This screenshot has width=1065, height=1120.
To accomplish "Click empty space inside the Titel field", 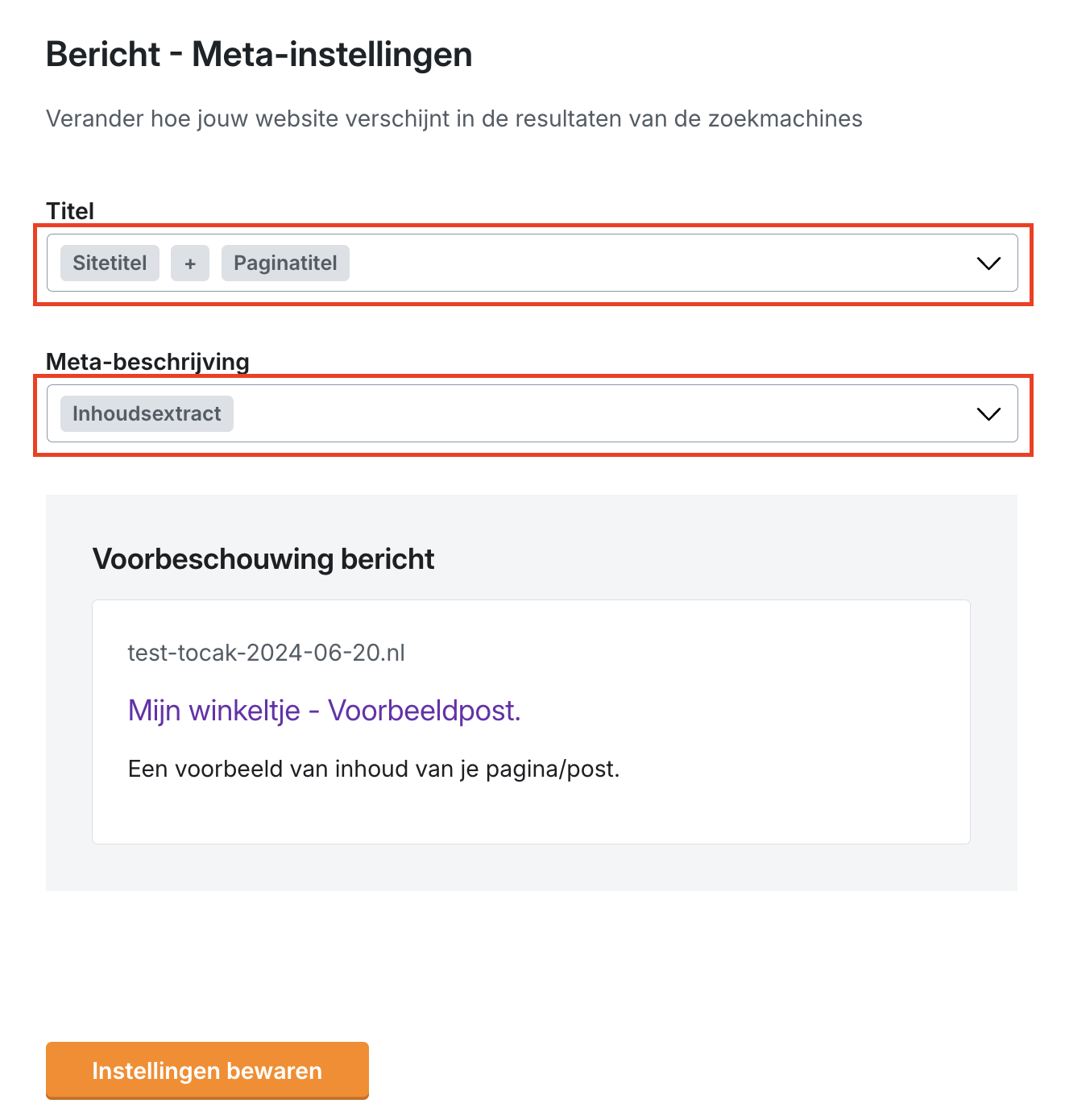I will coord(644,263).
